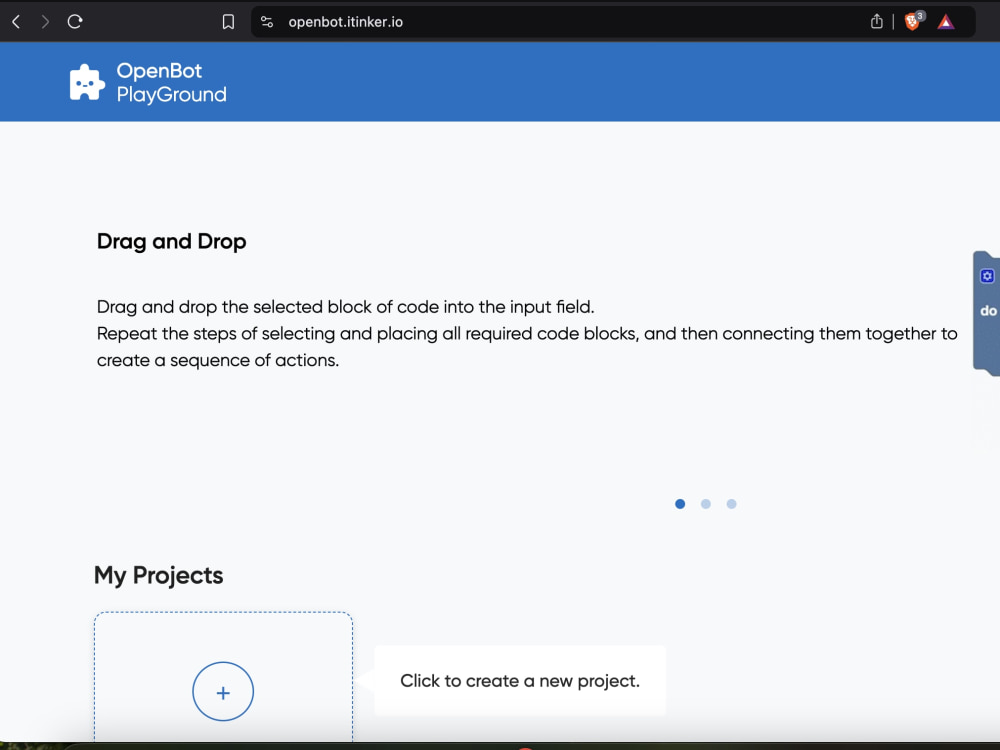Select the third carousel dot
Viewport: 1000px width, 750px height.
[732, 504]
